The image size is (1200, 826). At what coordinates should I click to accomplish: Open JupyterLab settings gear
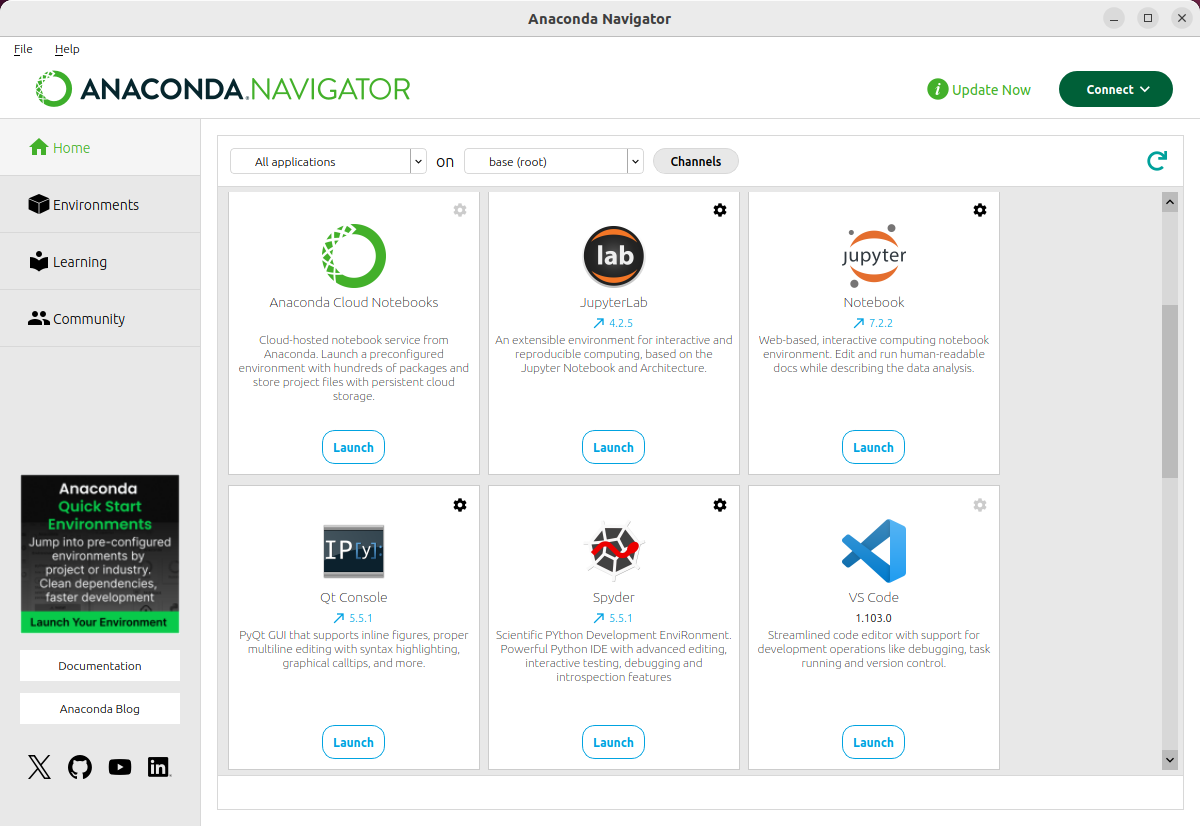[720, 210]
